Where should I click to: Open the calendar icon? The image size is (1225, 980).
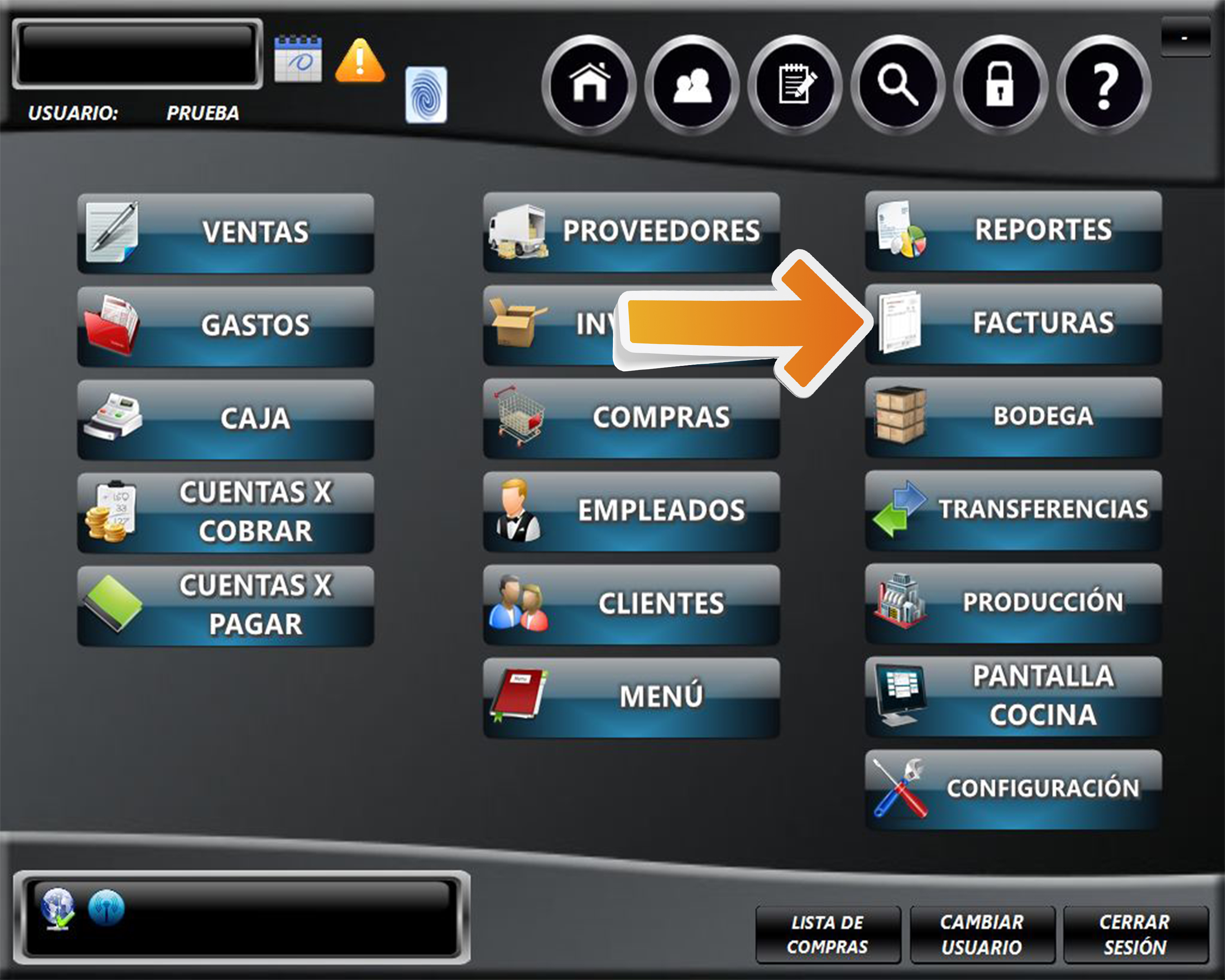point(298,59)
